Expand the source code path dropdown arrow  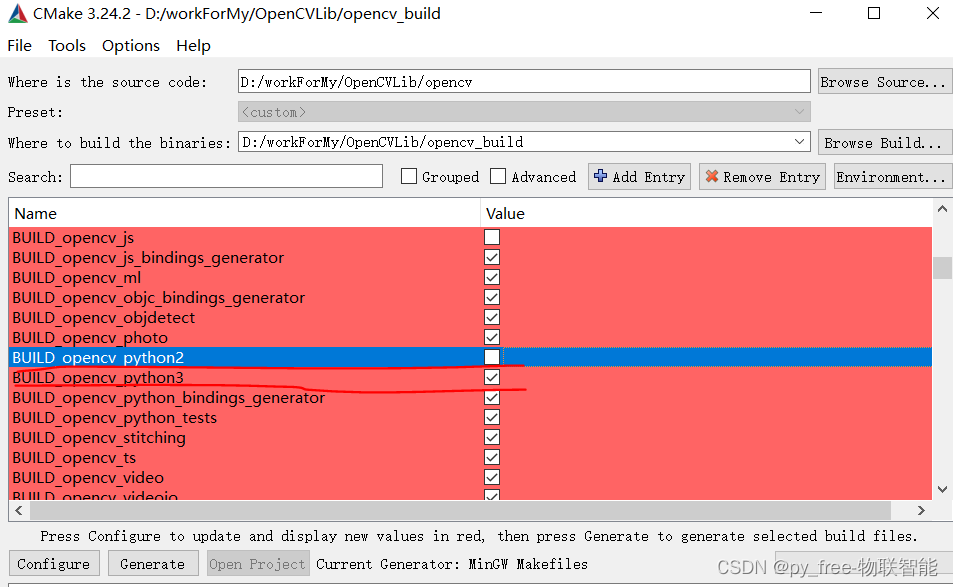pos(801,81)
